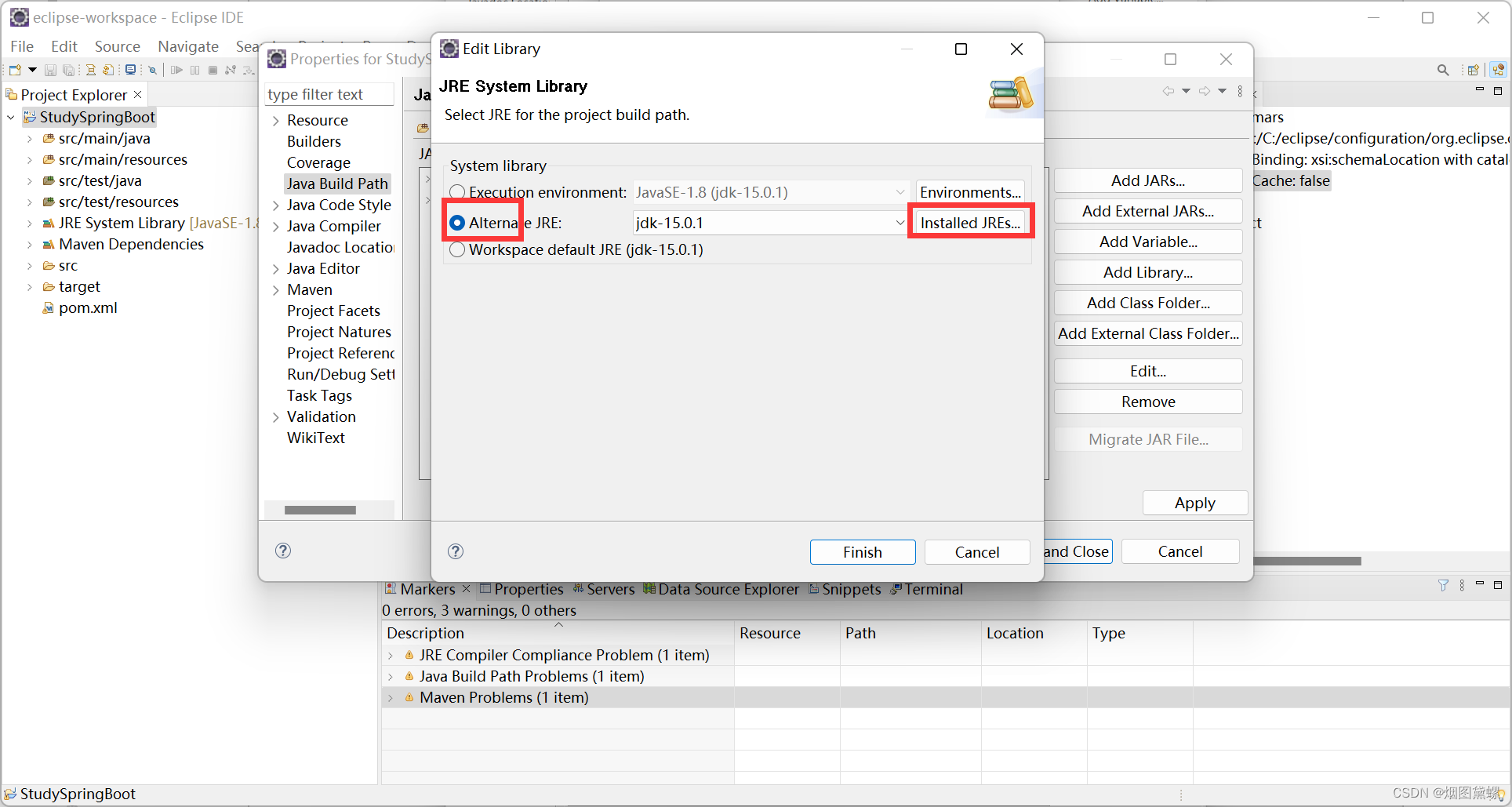Click the Open Console monitor toolbar icon

click(131, 70)
